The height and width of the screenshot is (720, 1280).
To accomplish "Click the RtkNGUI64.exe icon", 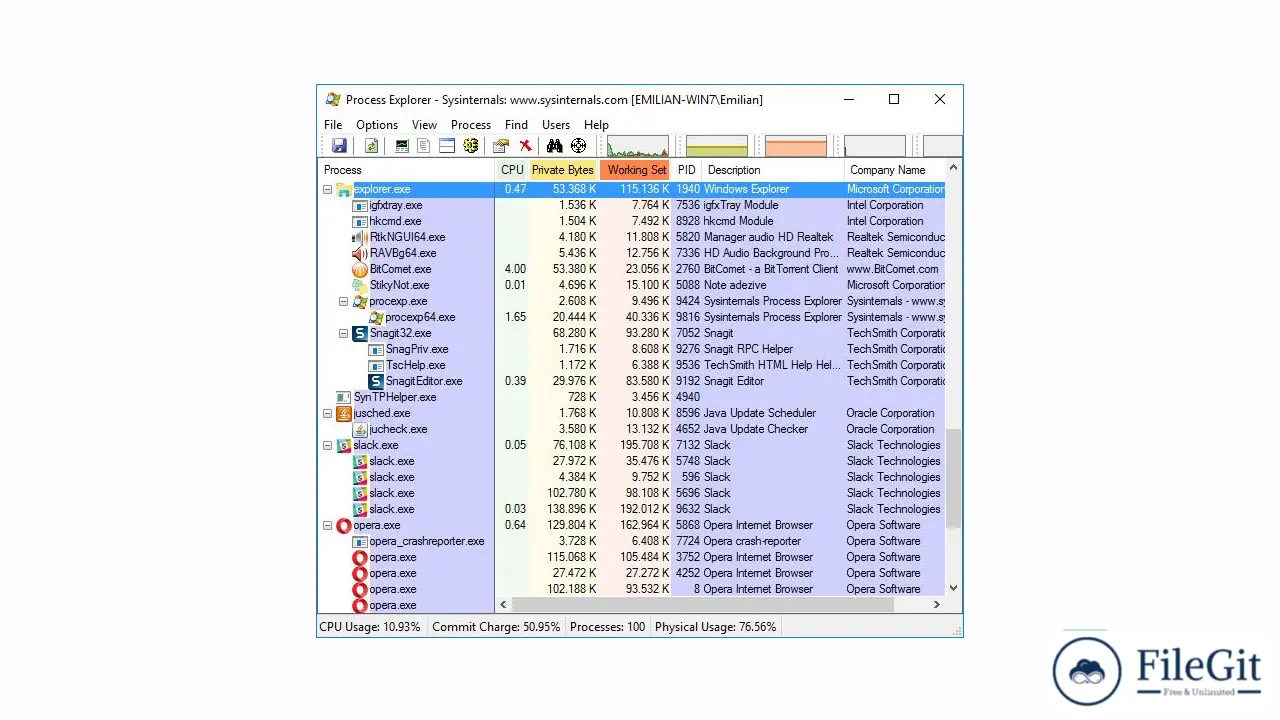I will click(x=360, y=237).
